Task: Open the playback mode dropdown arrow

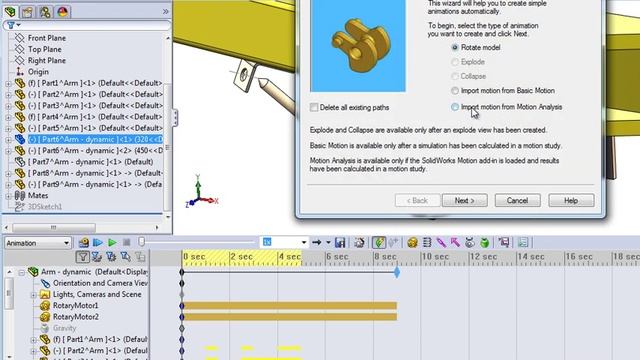Action: click(x=328, y=242)
